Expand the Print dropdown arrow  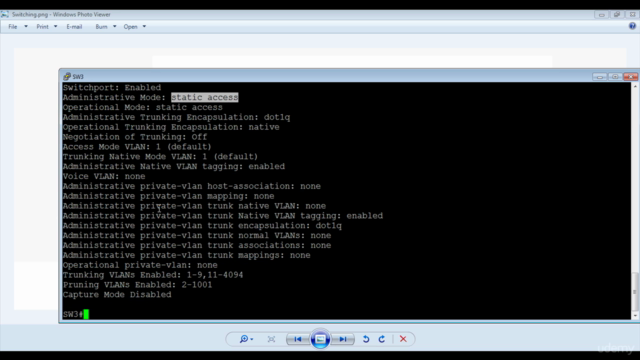[56, 27]
